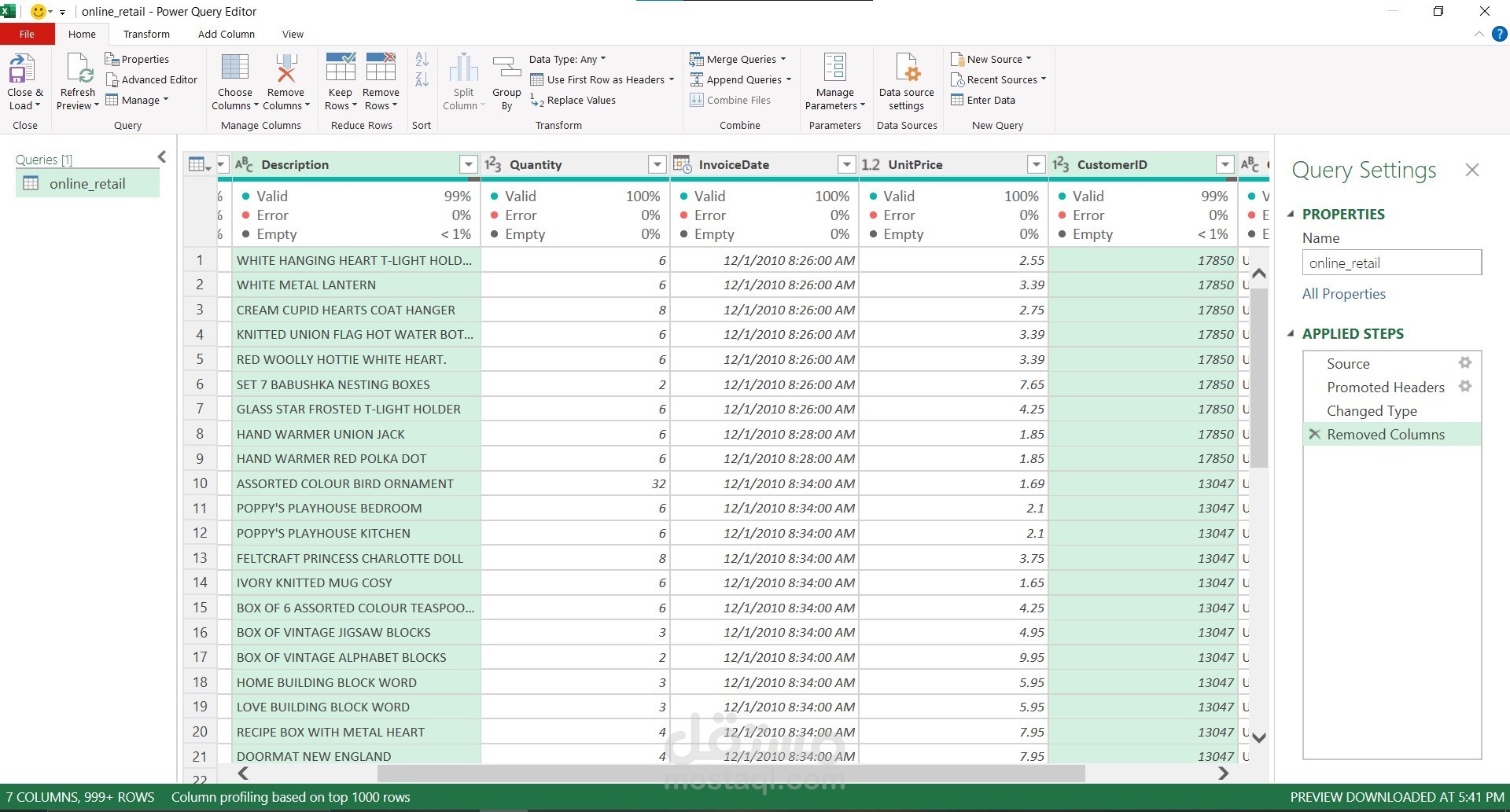Click the column profiling status text
Viewport: 1510px width, 812px height.
tap(291, 797)
